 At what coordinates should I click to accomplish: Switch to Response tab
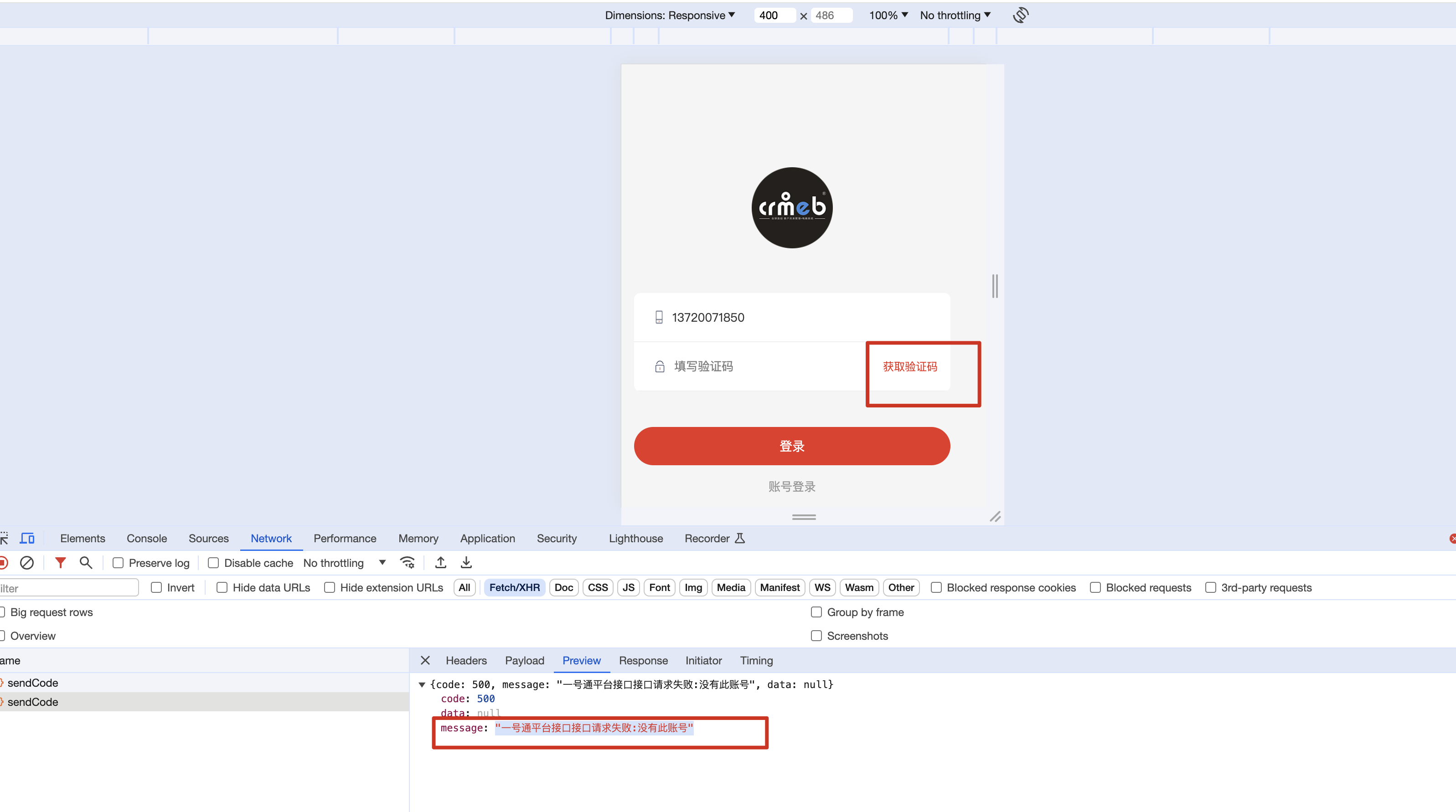(x=643, y=660)
